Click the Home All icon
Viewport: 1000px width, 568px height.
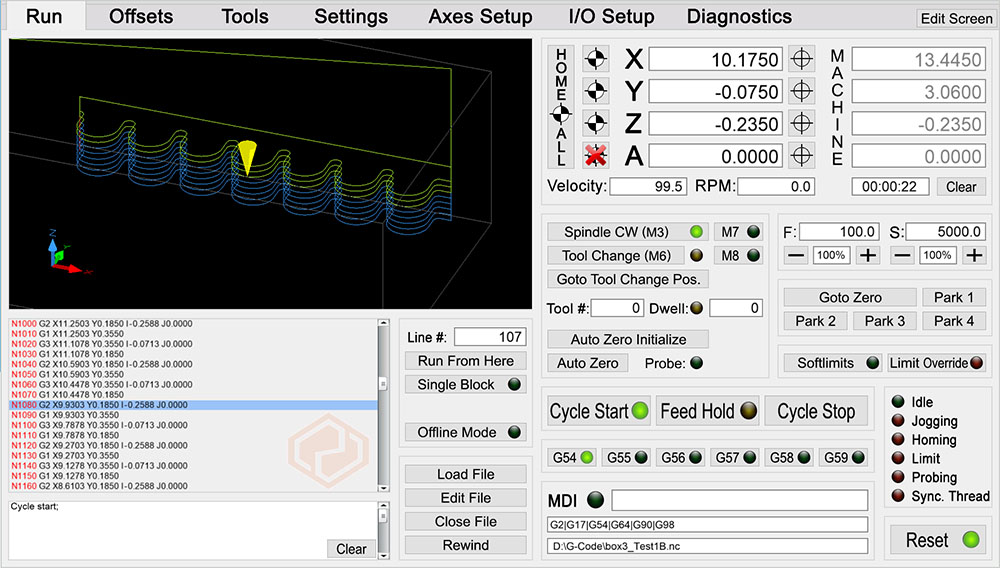(561, 108)
